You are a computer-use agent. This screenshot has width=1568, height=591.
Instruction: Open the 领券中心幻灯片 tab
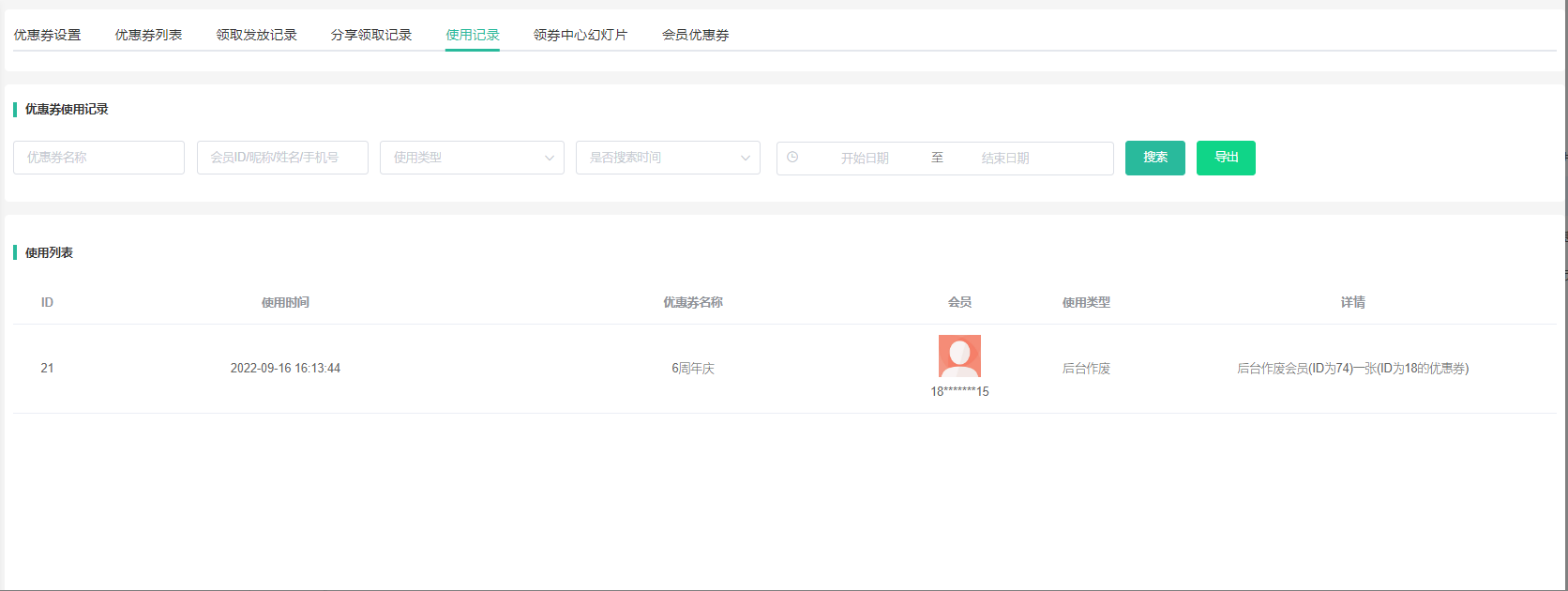click(x=580, y=35)
